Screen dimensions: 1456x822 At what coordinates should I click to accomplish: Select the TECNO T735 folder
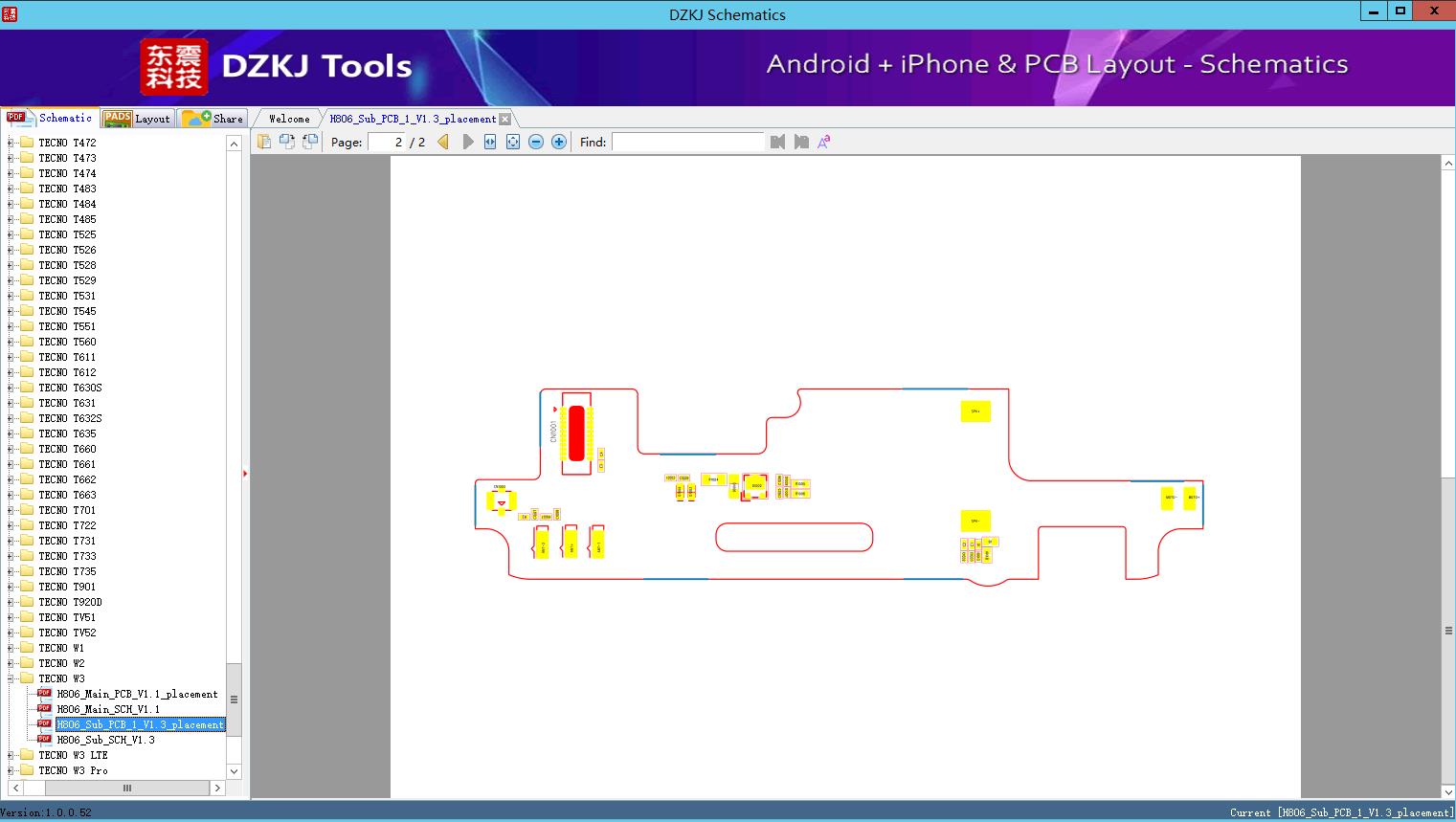(67, 571)
